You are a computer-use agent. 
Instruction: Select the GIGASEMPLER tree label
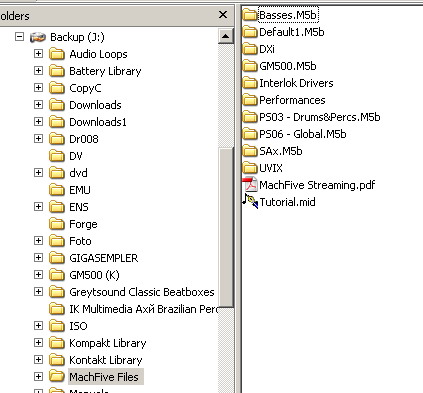(104, 258)
